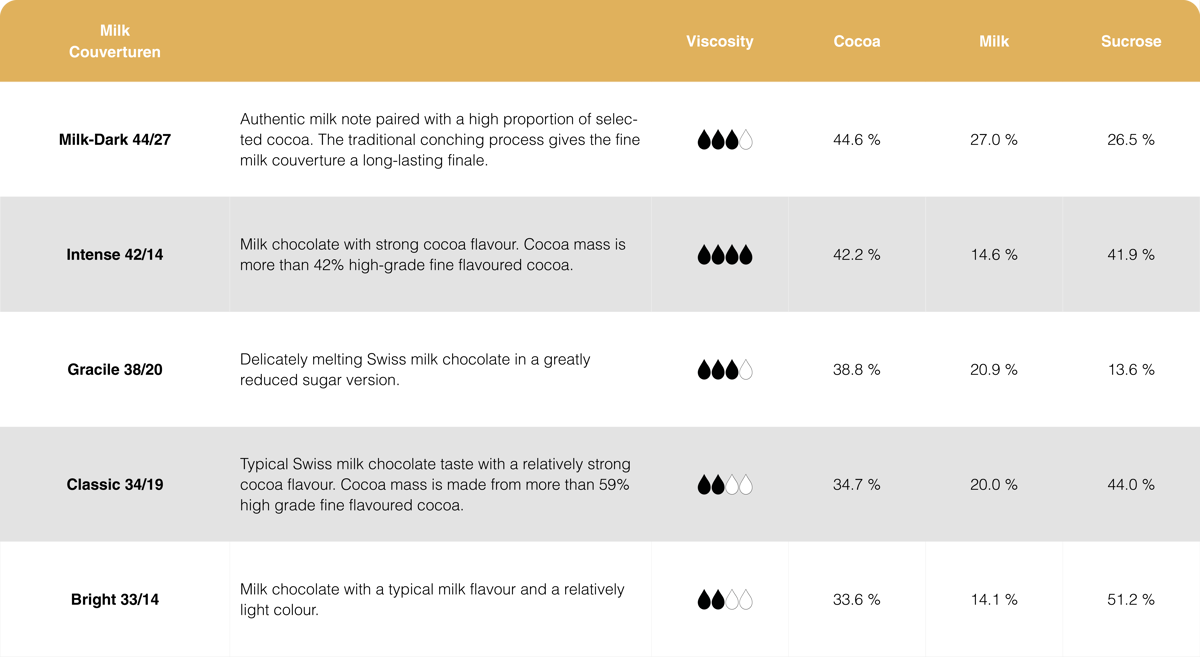Click the 51.2 % sucrose value

[1131, 600]
